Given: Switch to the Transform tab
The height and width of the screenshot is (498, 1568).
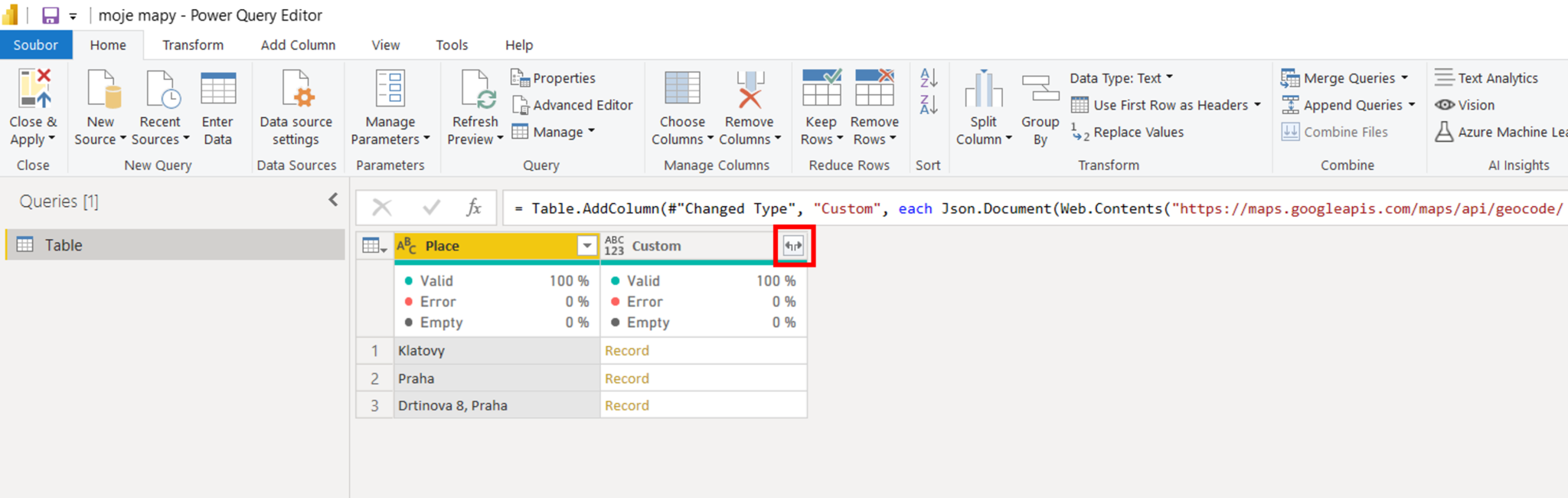Looking at the screenshot, I should [x=193, y=45].
